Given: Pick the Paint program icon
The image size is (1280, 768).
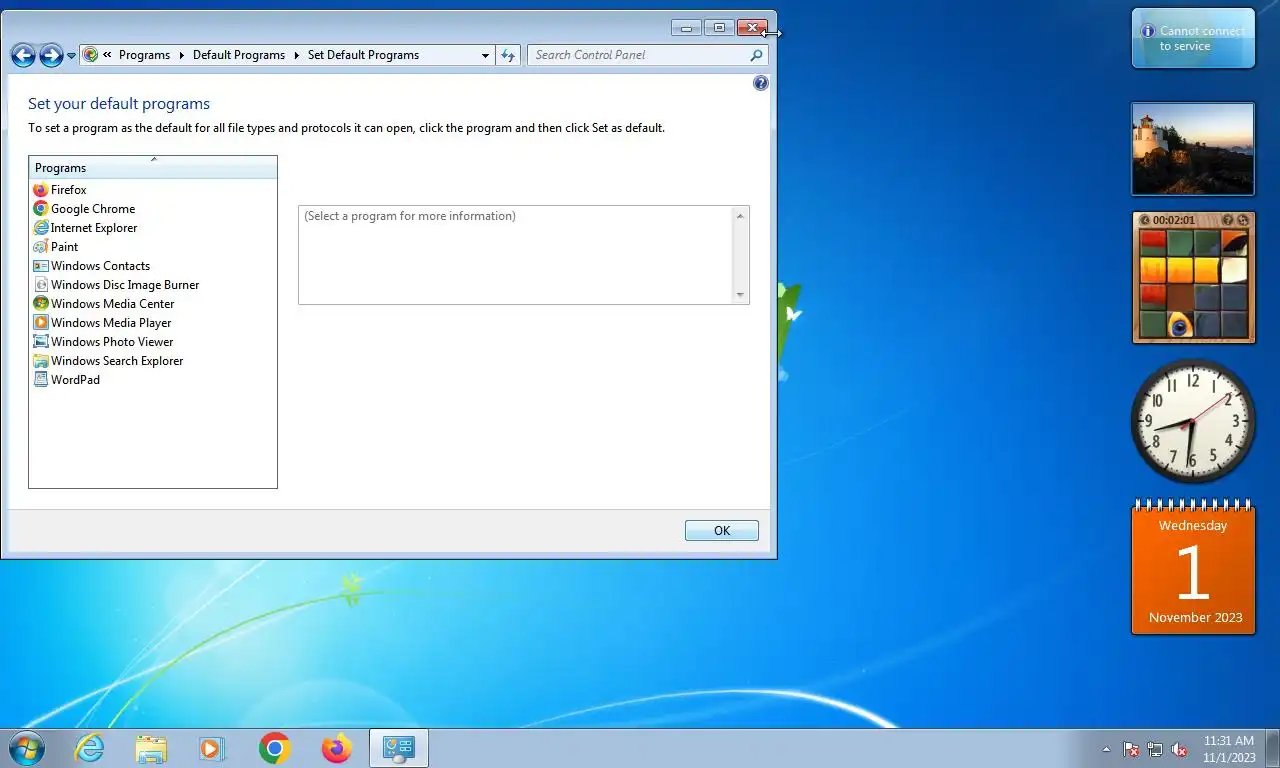Looking at the screenshot, I should click(41, 247).
